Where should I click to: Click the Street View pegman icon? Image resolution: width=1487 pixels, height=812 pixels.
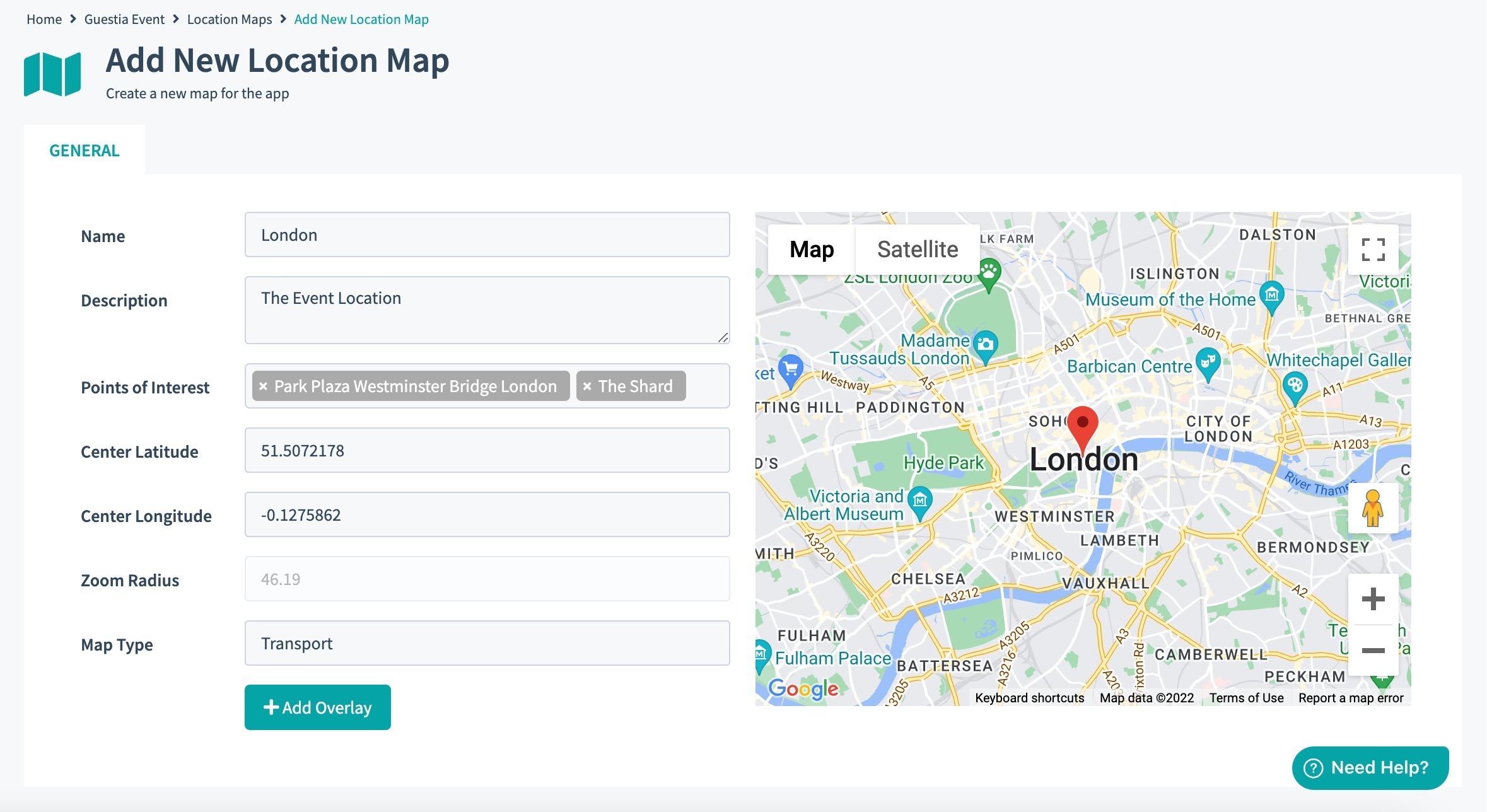pos(1372,508)
